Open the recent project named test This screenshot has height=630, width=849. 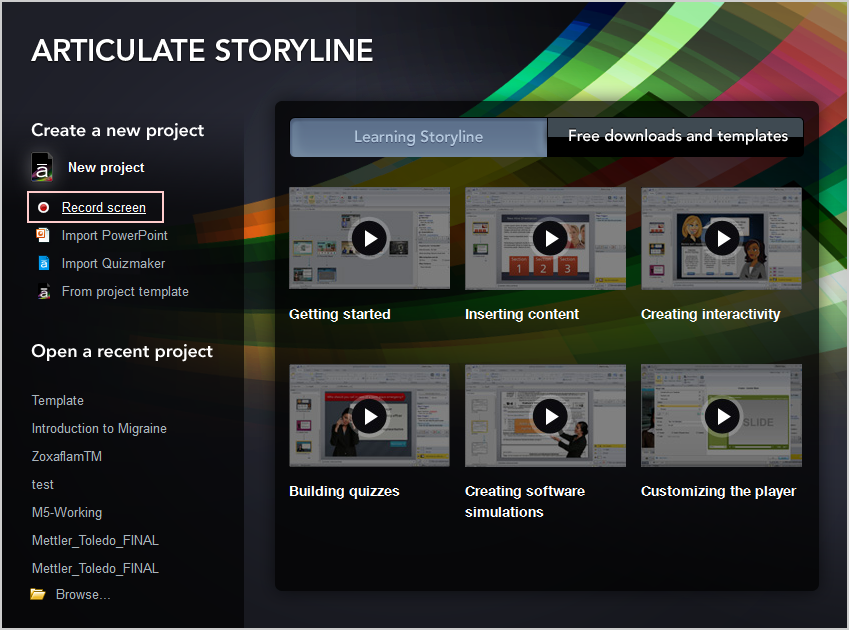tap(42, 484)
